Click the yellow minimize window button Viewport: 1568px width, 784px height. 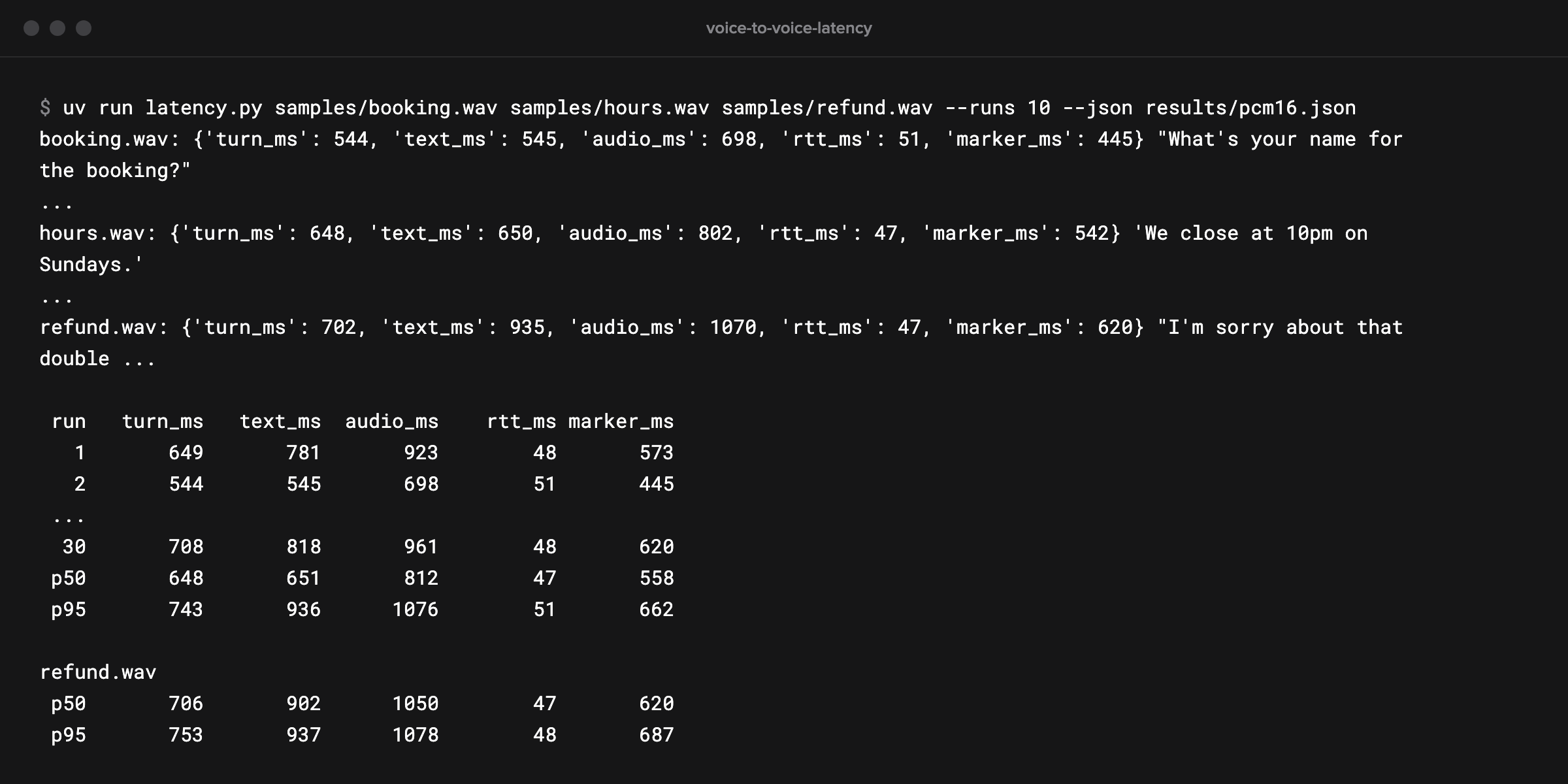point(57,28)
